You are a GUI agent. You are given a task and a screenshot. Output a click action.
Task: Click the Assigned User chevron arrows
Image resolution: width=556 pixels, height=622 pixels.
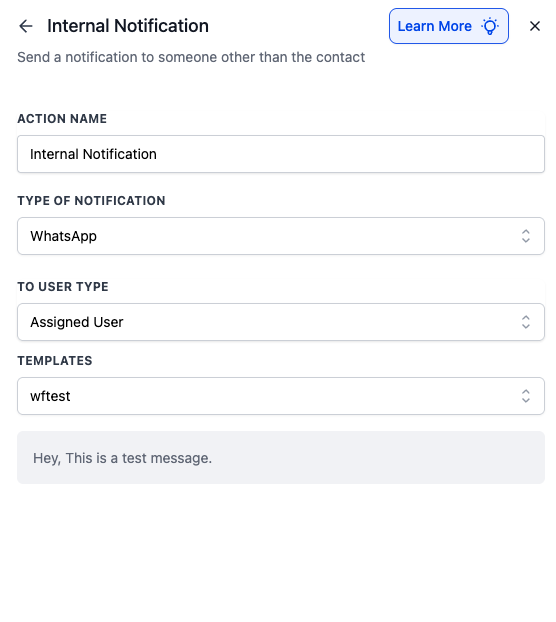(526, 322)
